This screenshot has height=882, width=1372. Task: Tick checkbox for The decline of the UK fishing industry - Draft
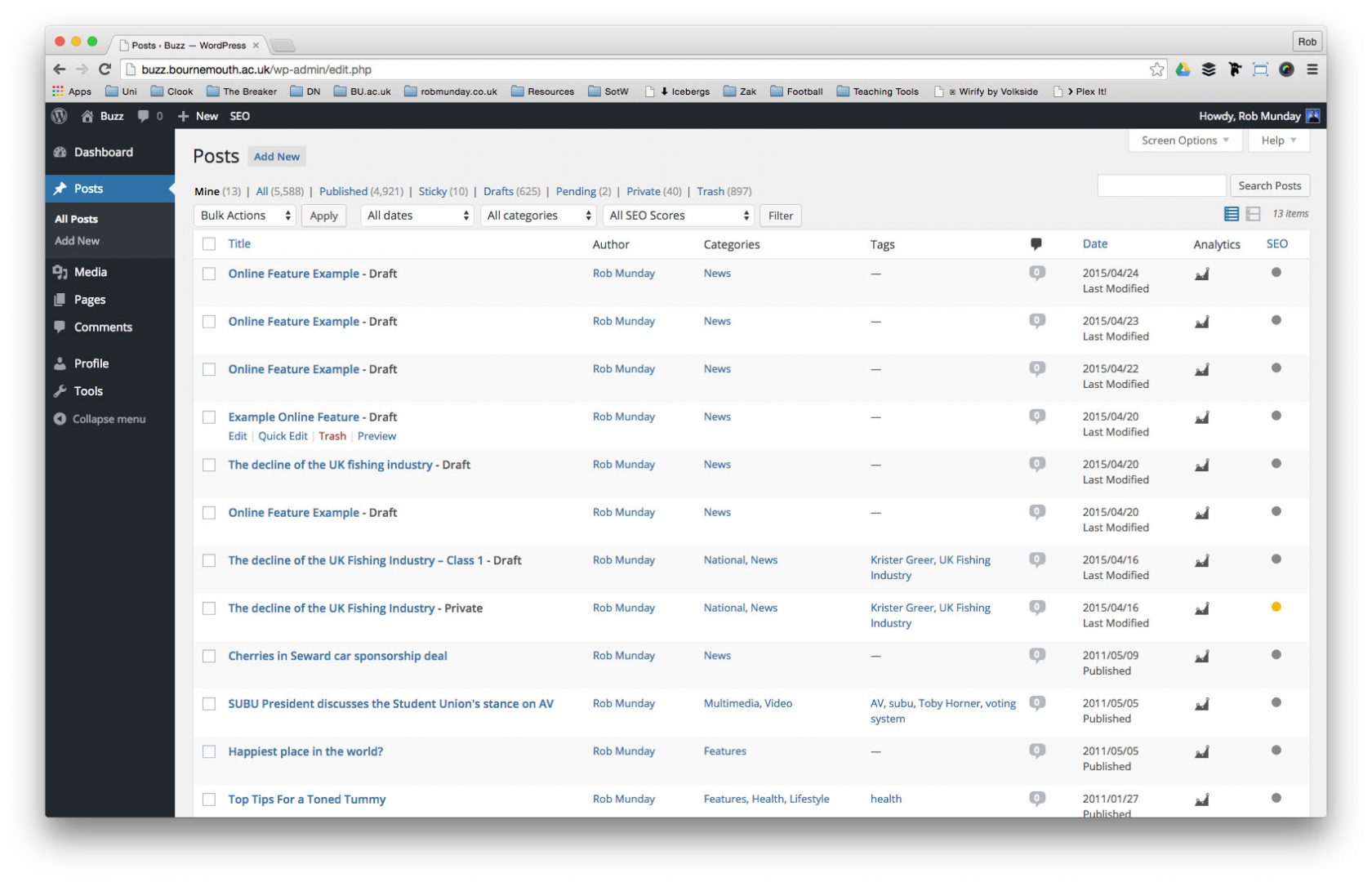(209, 465)
